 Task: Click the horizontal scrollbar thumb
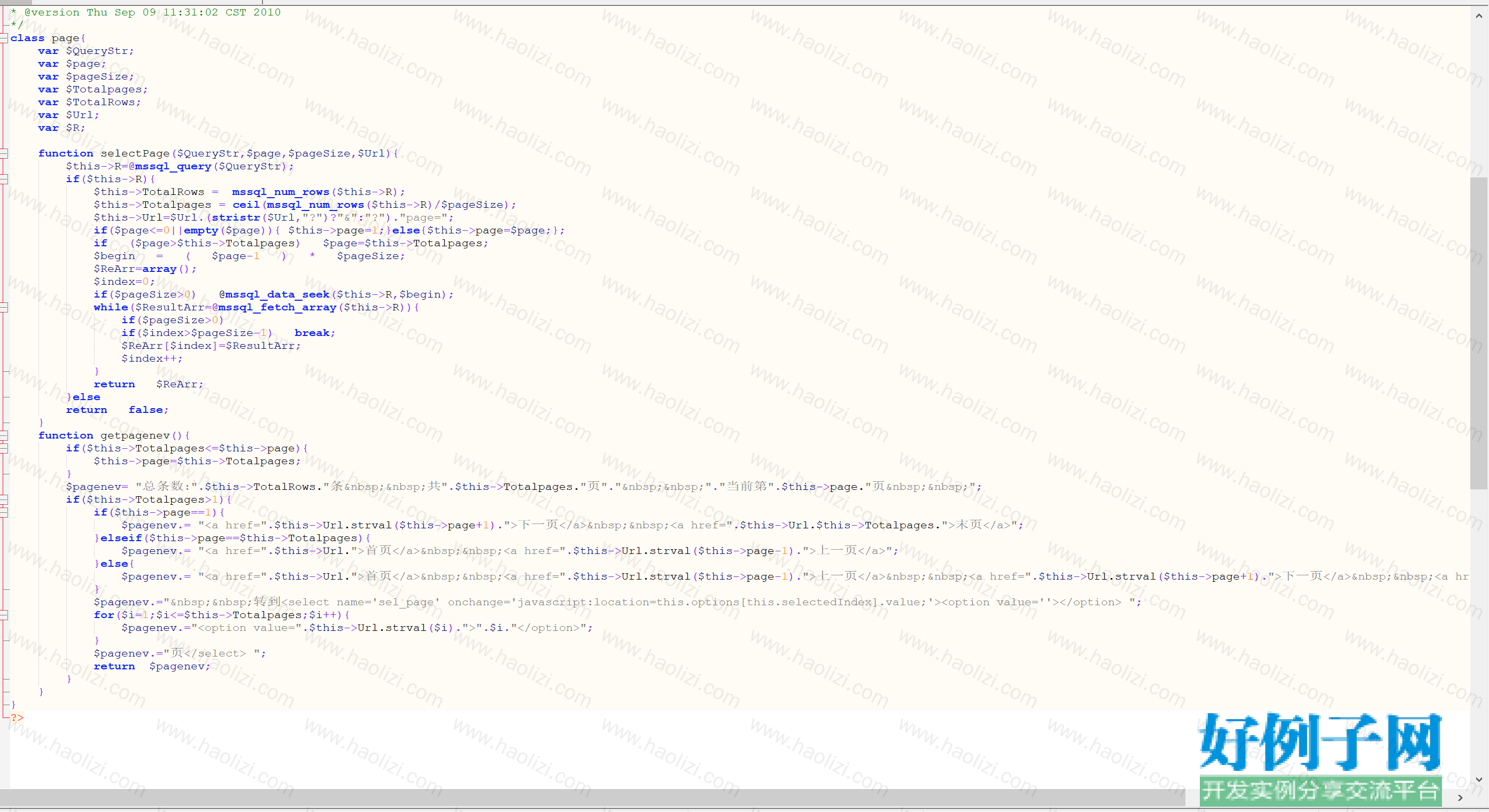(x=593, y=798)
